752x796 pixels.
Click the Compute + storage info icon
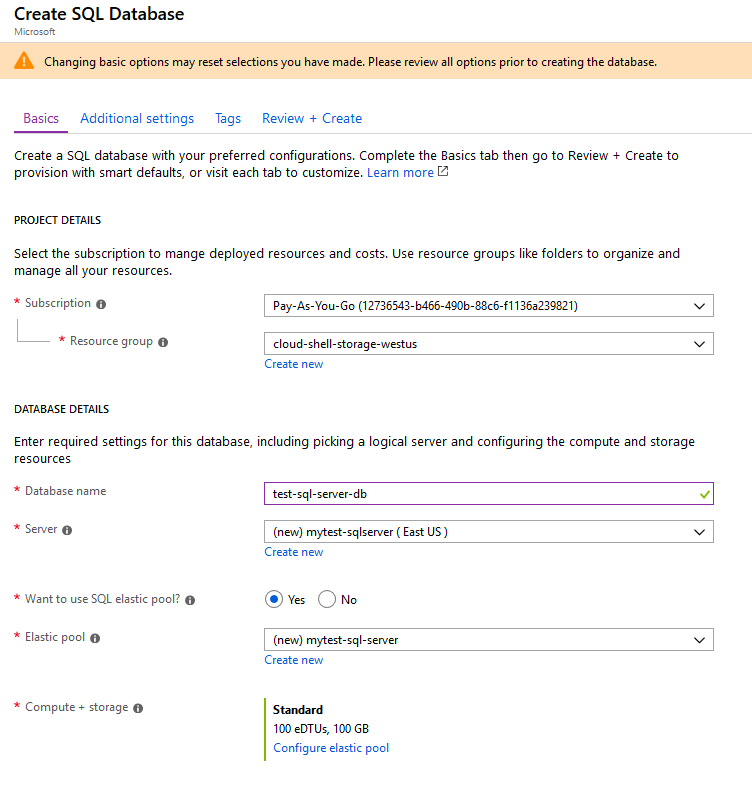[138, 708]
